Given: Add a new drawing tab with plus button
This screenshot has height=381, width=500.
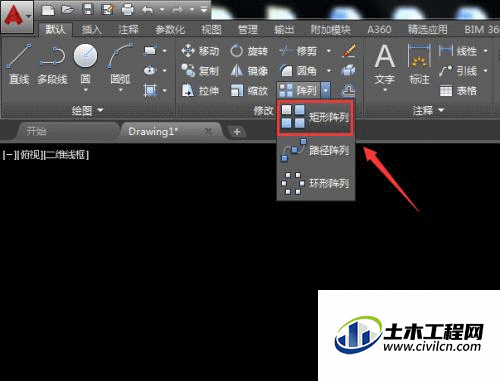Looking at the screenshot, I should click(x=237, y=132).
